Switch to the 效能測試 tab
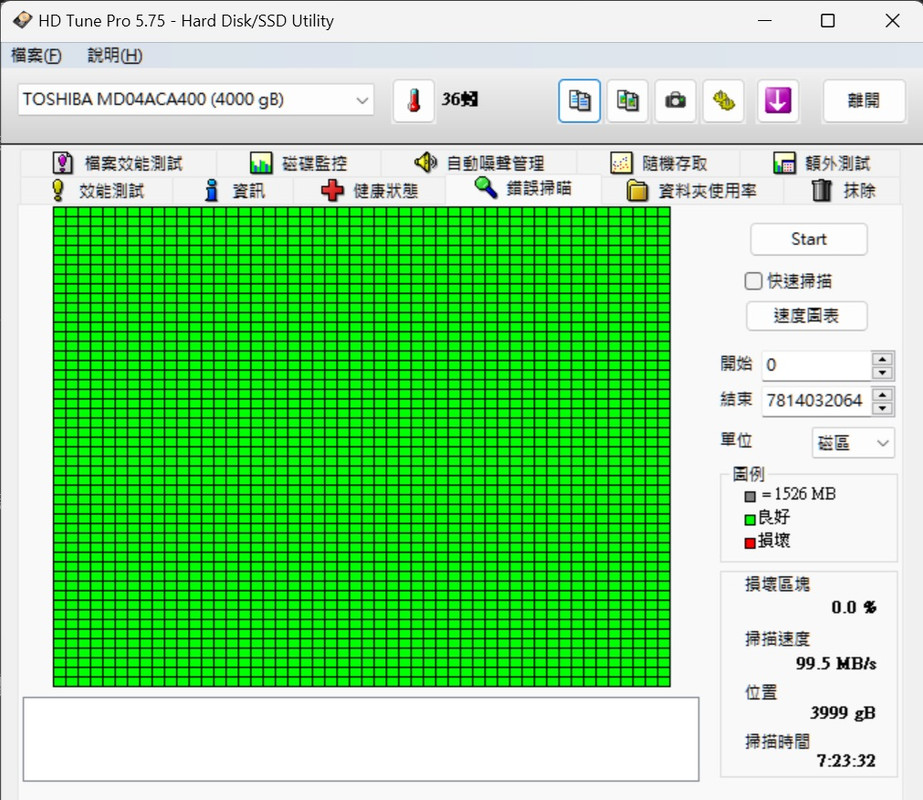923x800 pixels. (97, 190)
